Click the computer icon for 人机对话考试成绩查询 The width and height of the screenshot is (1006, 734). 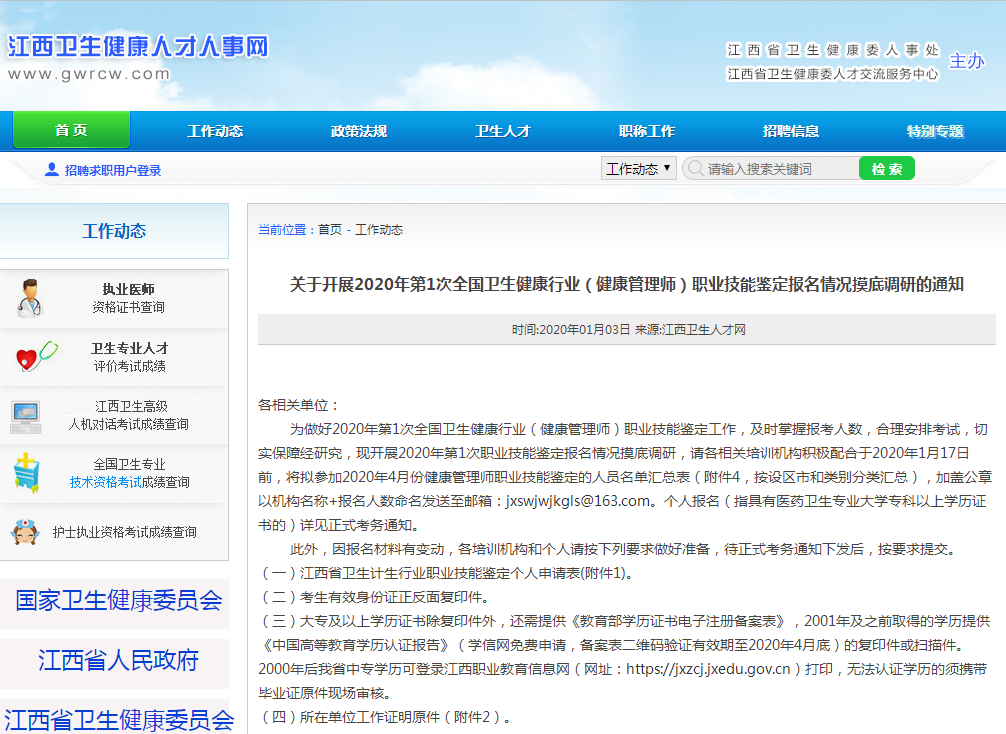point(26,415)
